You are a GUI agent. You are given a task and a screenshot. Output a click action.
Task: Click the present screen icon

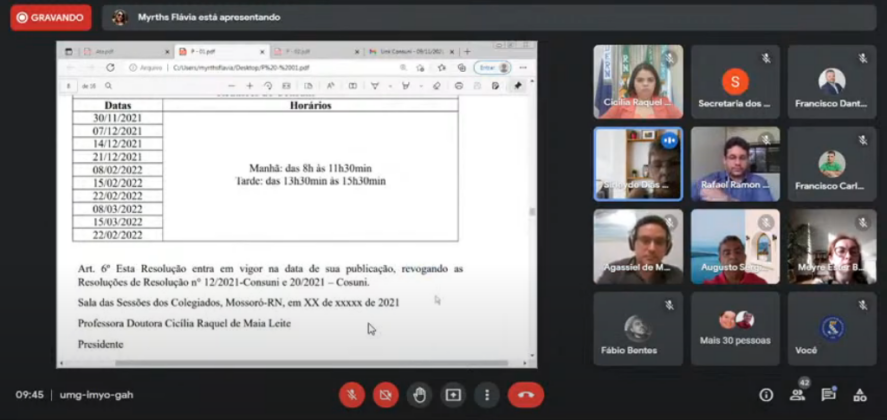point(453,395)
